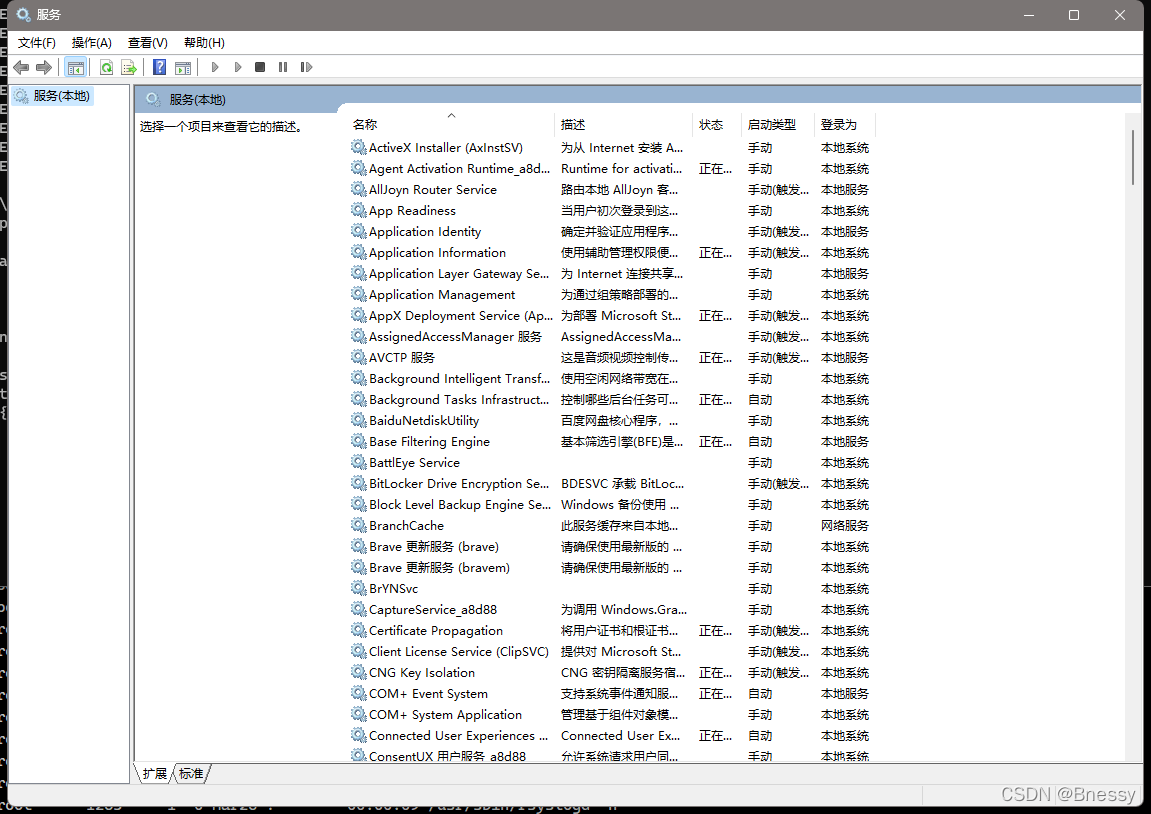Click the second play arrow toolbar icon

tap(238, 68)
